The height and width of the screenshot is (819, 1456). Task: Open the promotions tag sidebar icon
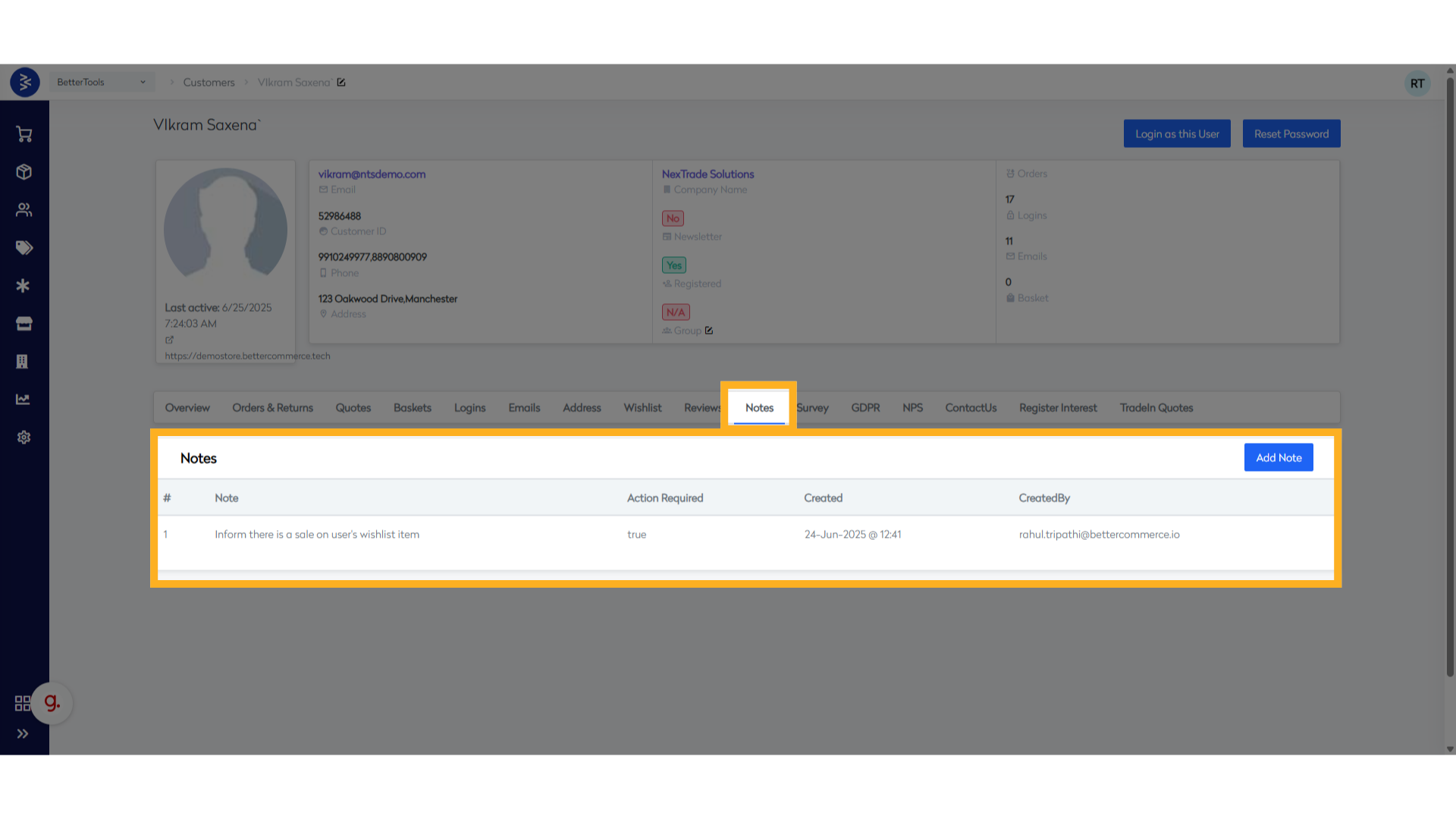24,248
